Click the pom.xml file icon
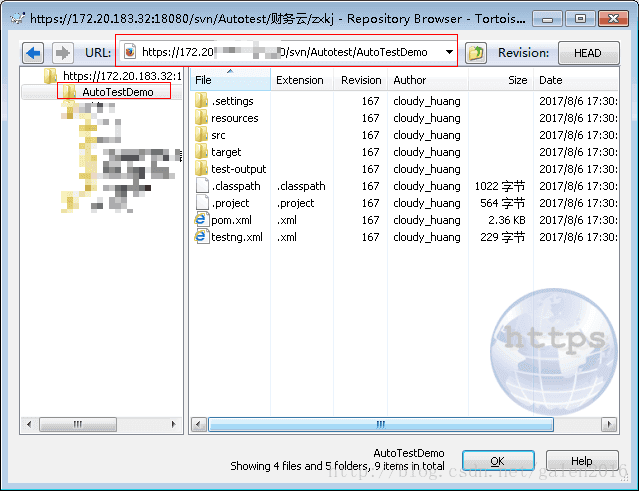Screen dimensions: 639x491 pos(202,220)
